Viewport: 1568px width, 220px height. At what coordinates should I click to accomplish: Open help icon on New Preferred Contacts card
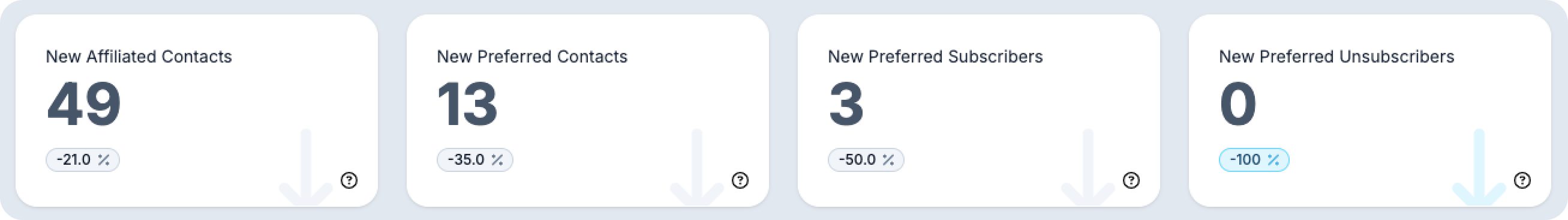(x=740, y=180)
